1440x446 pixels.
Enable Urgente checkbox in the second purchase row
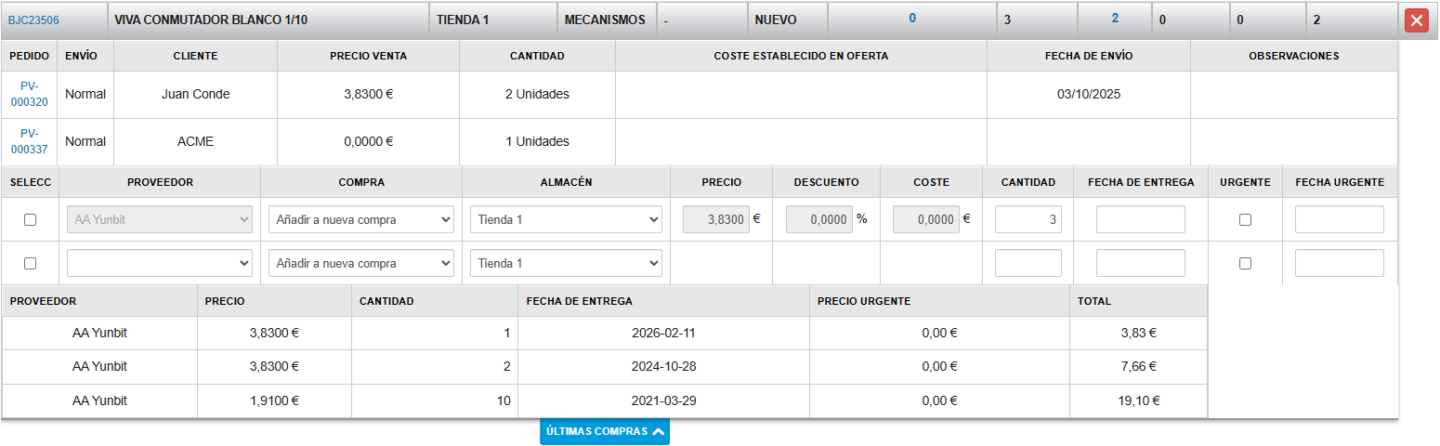[1245, 263]
